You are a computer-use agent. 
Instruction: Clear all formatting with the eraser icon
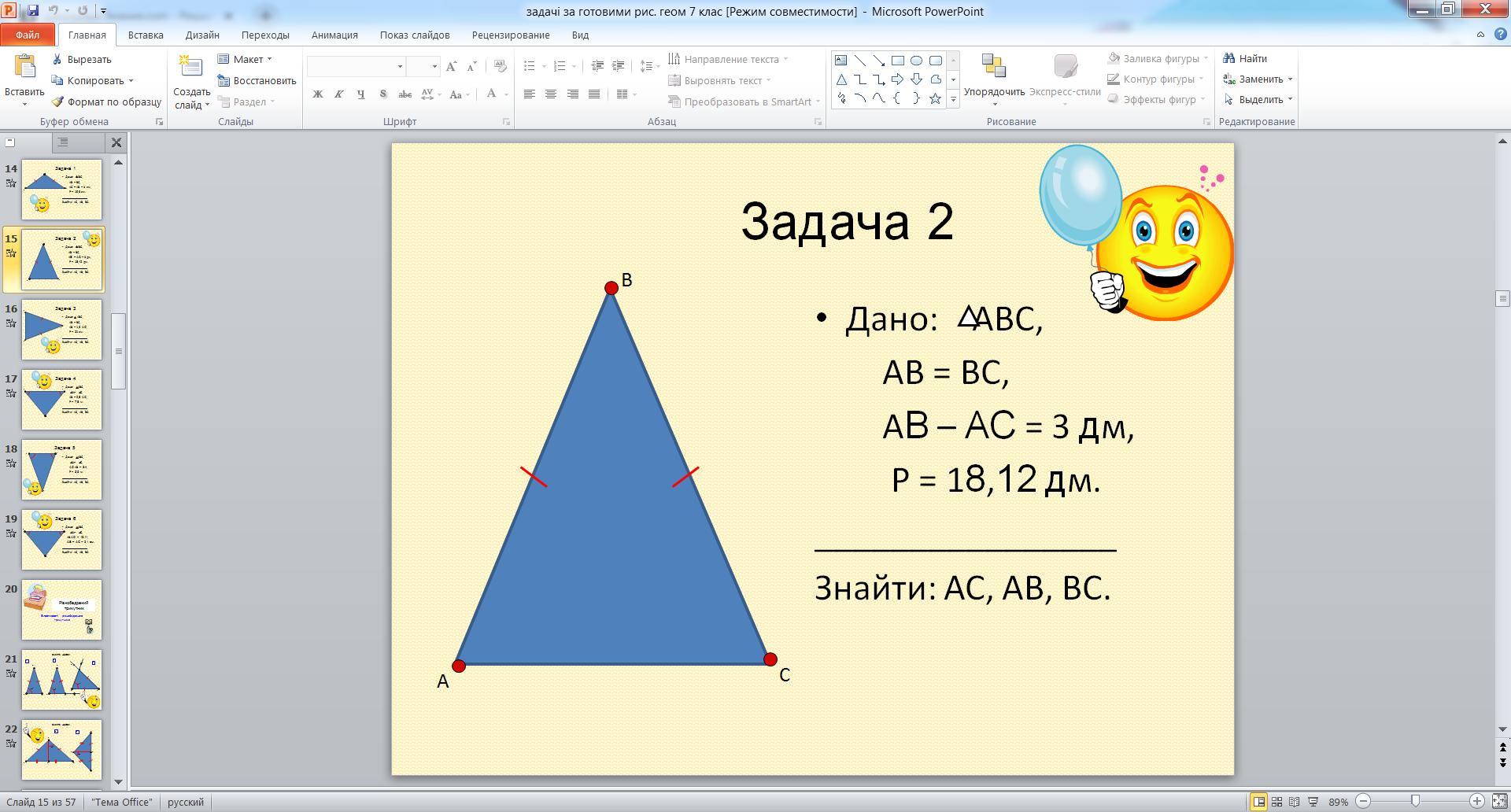click(x=499, y=67)
